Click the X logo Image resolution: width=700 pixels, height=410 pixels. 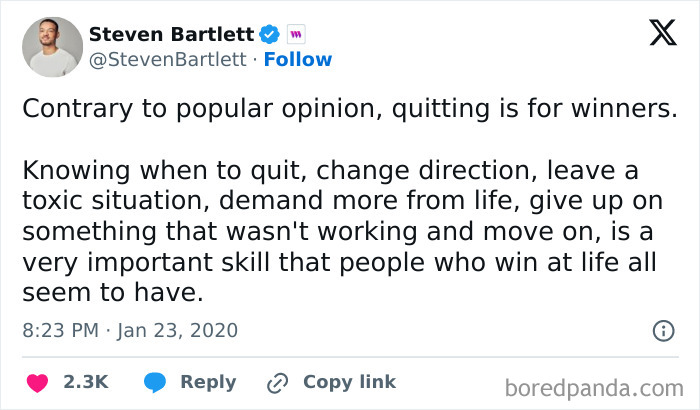pos(656,35)
